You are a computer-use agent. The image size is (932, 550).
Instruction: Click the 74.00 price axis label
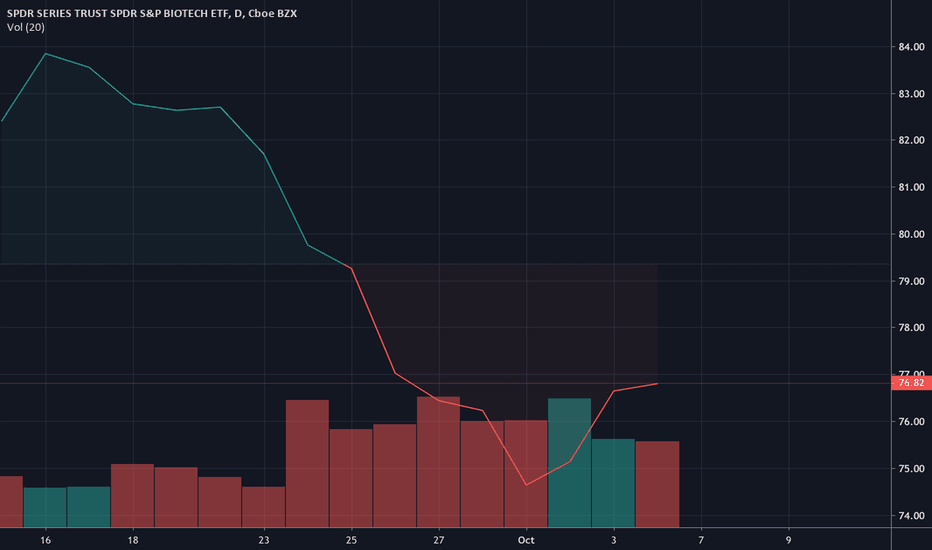pyautogui.click(x=911, y=516)
